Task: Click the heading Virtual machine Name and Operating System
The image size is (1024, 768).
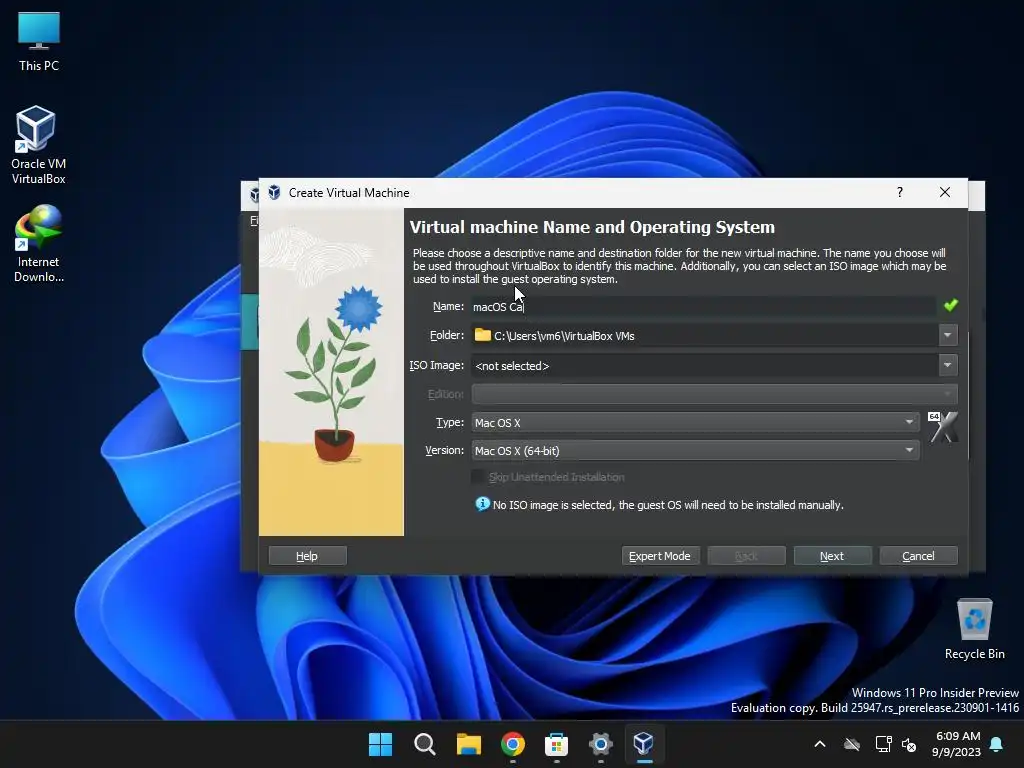Action: point(592,227)
